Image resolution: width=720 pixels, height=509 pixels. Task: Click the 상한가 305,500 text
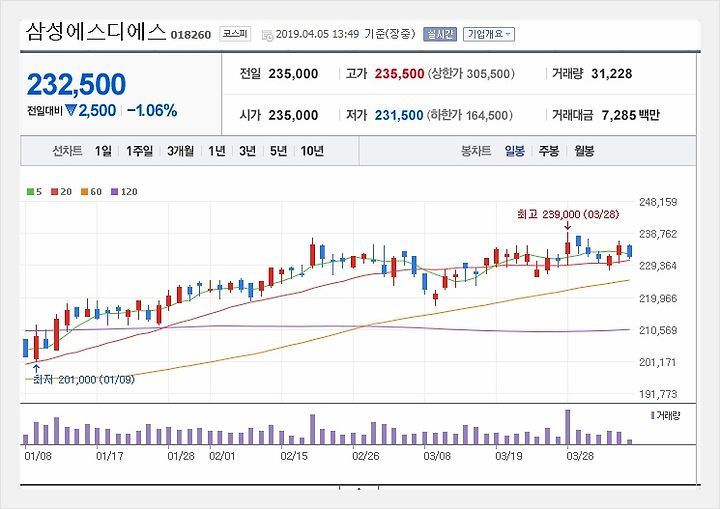pos(471,74)
